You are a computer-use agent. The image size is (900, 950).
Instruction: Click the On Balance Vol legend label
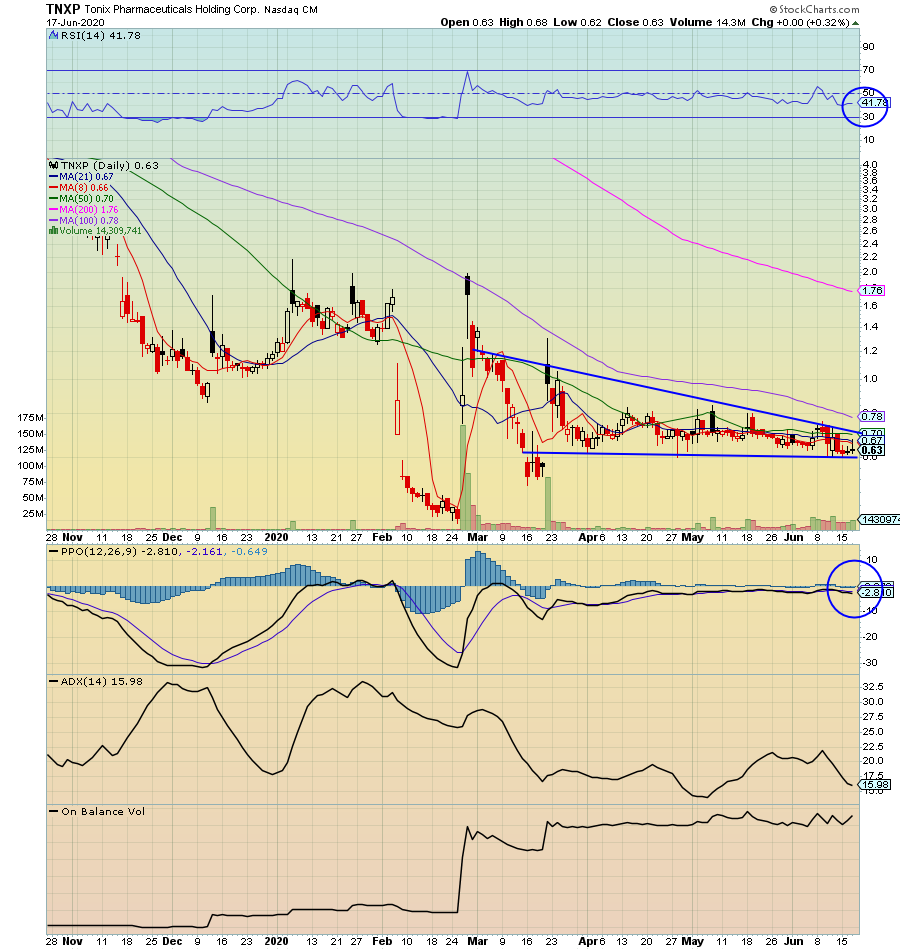click(x=102, y=811)
